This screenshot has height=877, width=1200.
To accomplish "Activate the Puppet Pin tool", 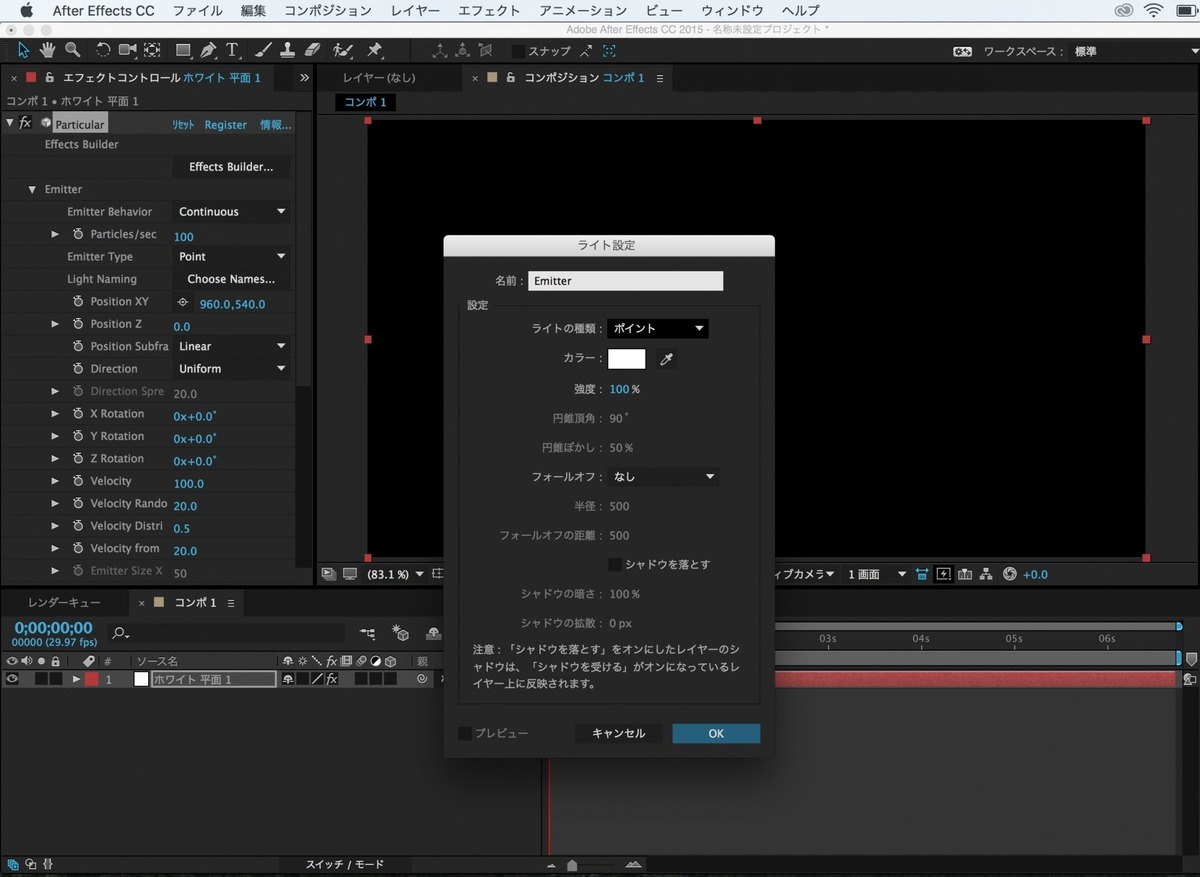I will (373, 50).
